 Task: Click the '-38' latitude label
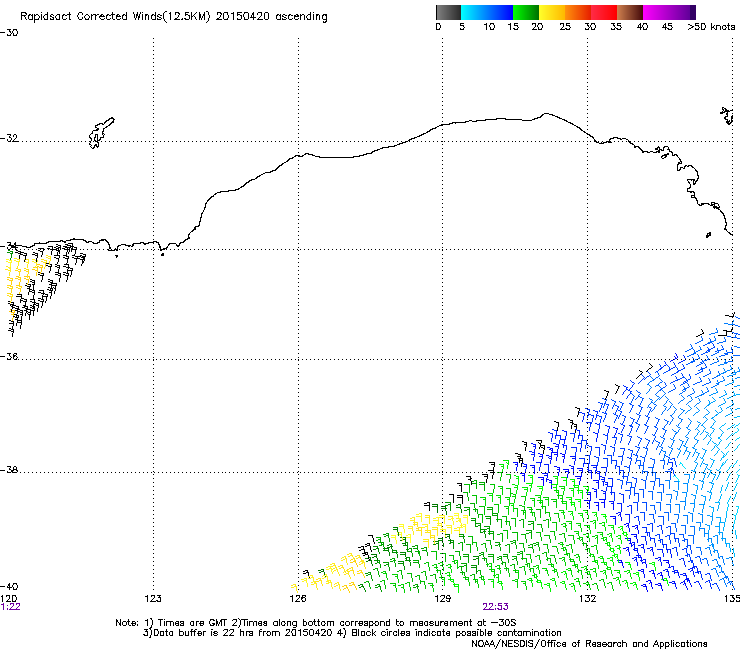9,470
